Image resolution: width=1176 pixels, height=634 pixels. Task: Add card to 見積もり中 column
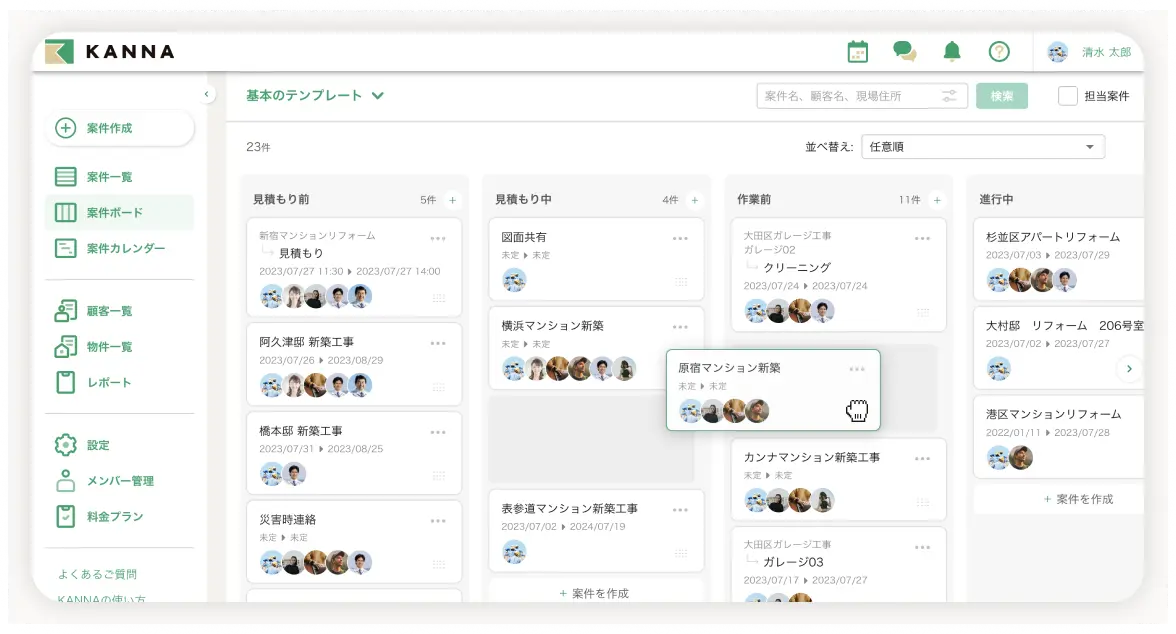(x=694, y=200)
